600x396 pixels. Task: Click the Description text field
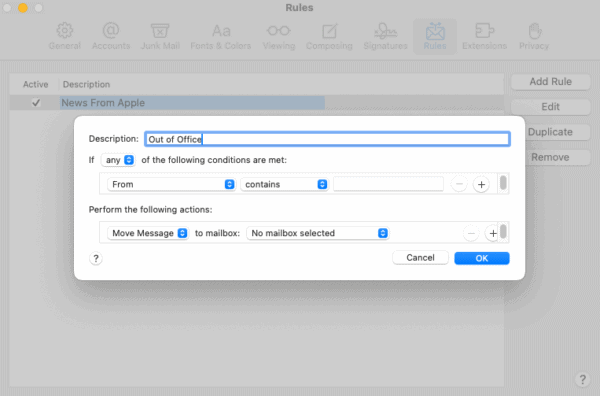tap(327, 139)
